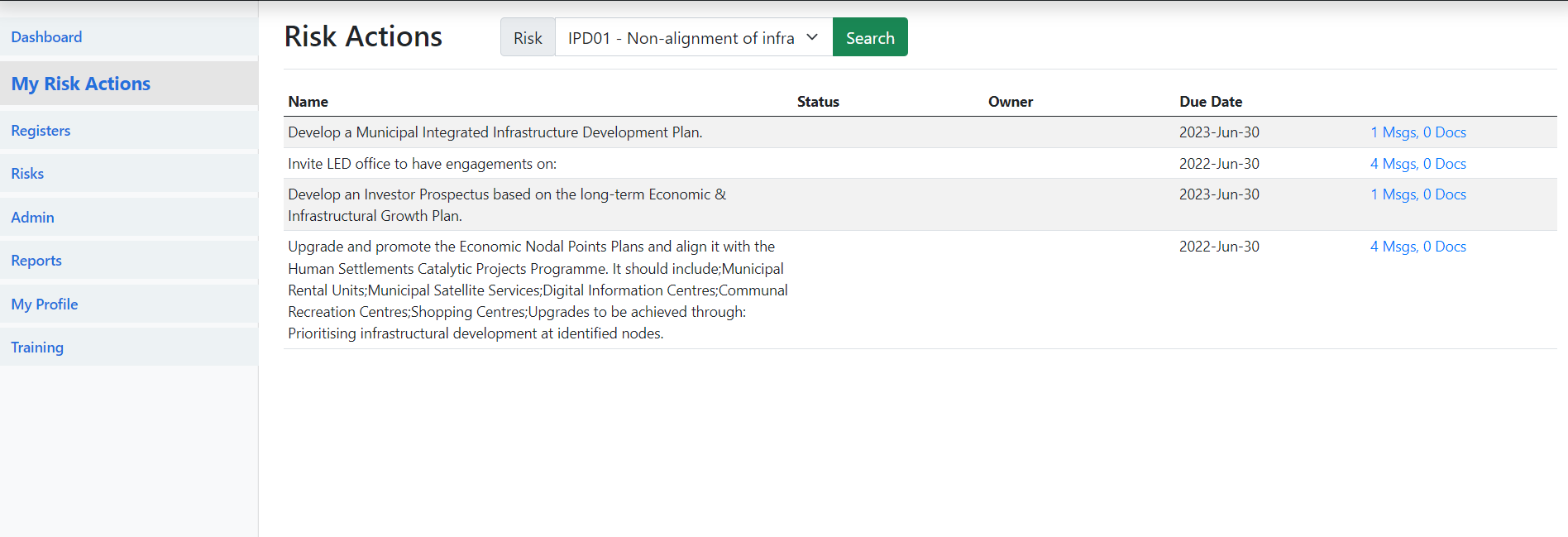Select My Risk Actions in sidebar
1568x537 pixels.
coord(80,84)
